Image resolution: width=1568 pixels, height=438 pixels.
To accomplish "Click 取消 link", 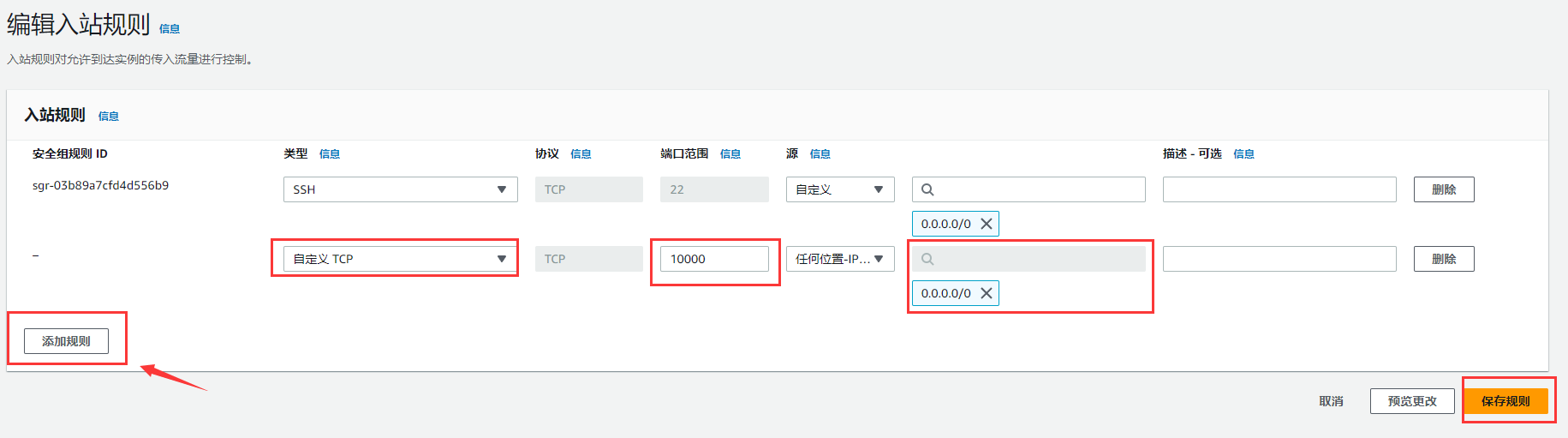I will coord(1331,401).
